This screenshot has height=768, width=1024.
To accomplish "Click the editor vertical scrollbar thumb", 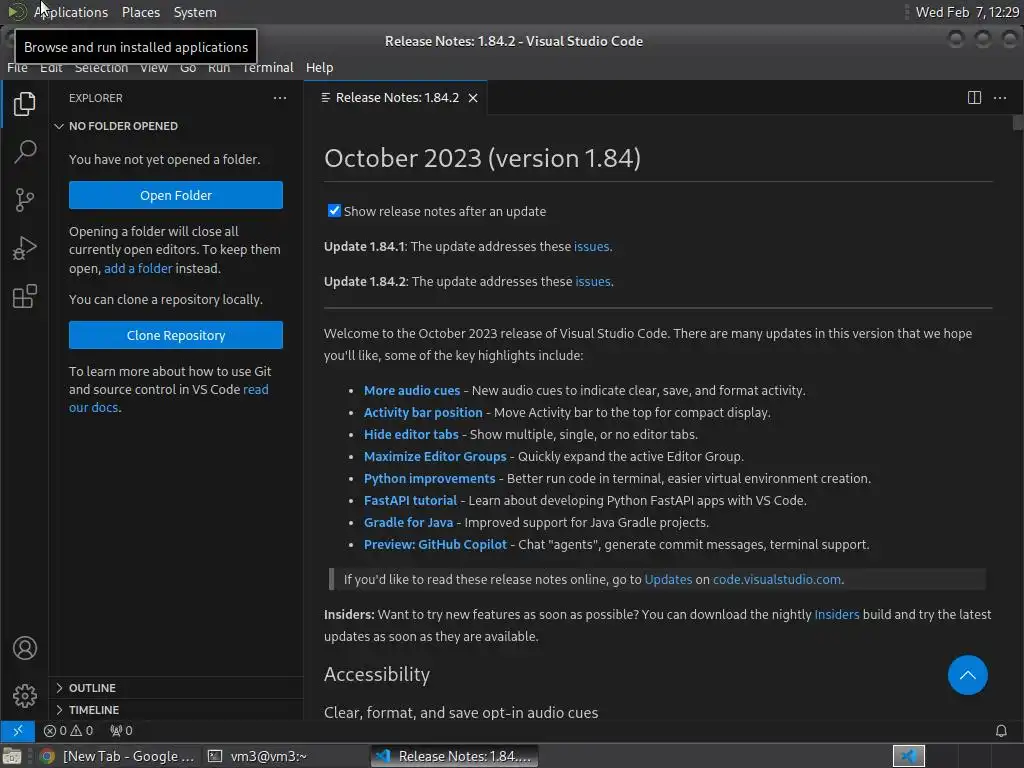I will tap(1017, 122).
